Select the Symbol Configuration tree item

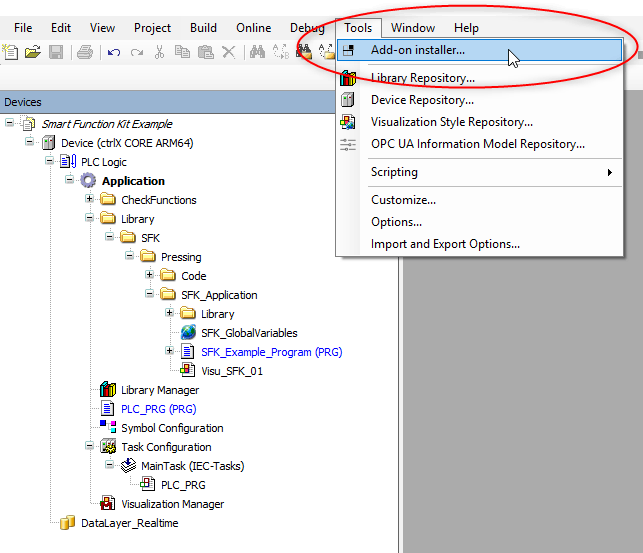(172, 428)
